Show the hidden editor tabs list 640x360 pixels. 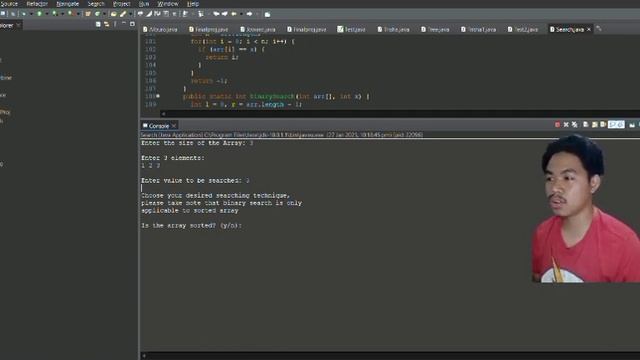point(599,29)
